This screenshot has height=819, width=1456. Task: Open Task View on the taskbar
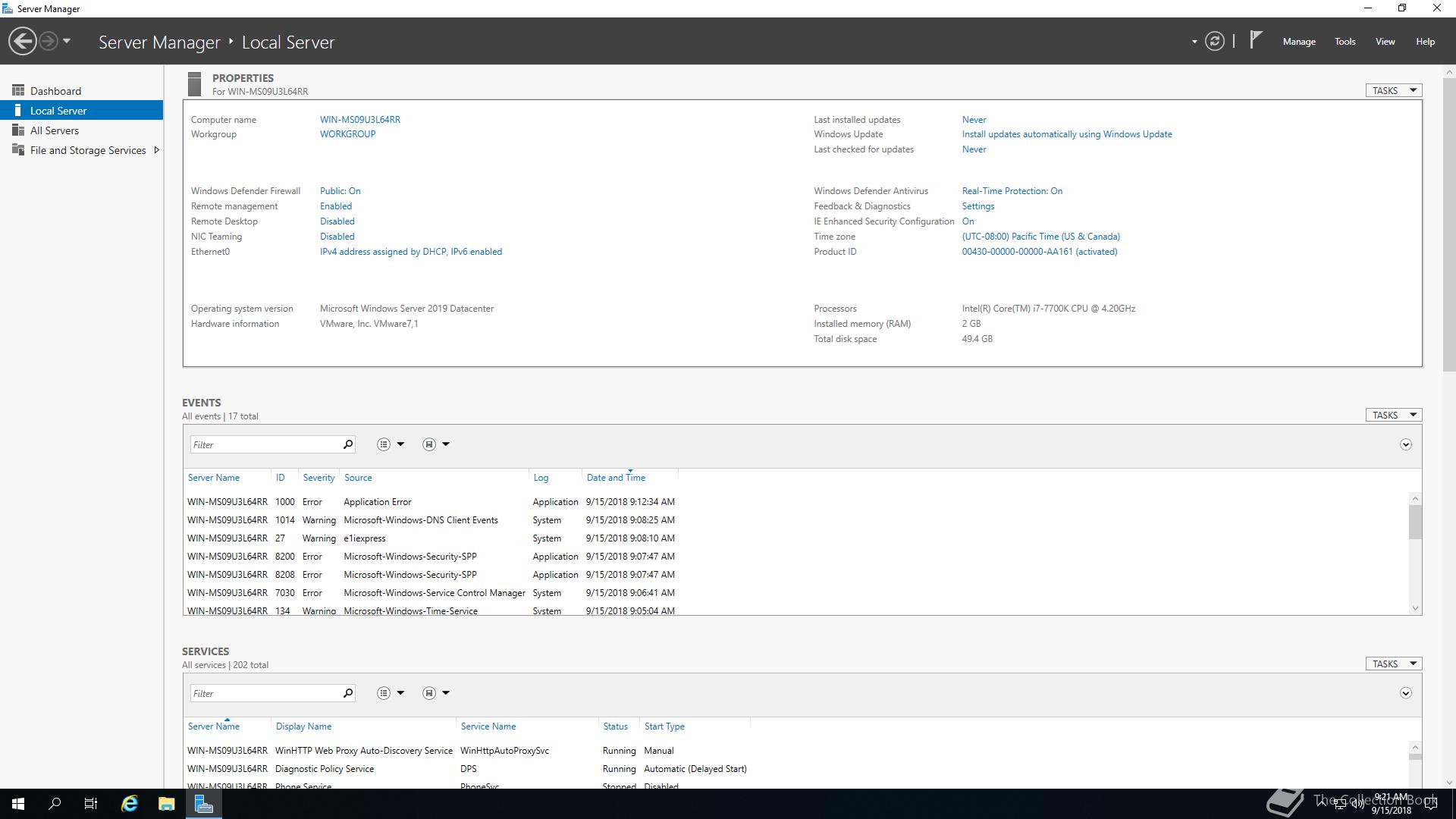coord(91,804)
